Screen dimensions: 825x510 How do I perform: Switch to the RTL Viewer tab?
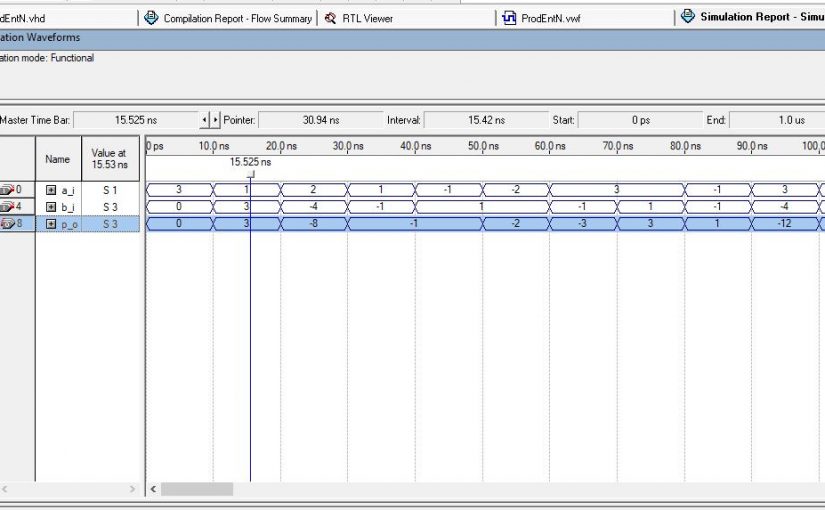coord(366,18)
